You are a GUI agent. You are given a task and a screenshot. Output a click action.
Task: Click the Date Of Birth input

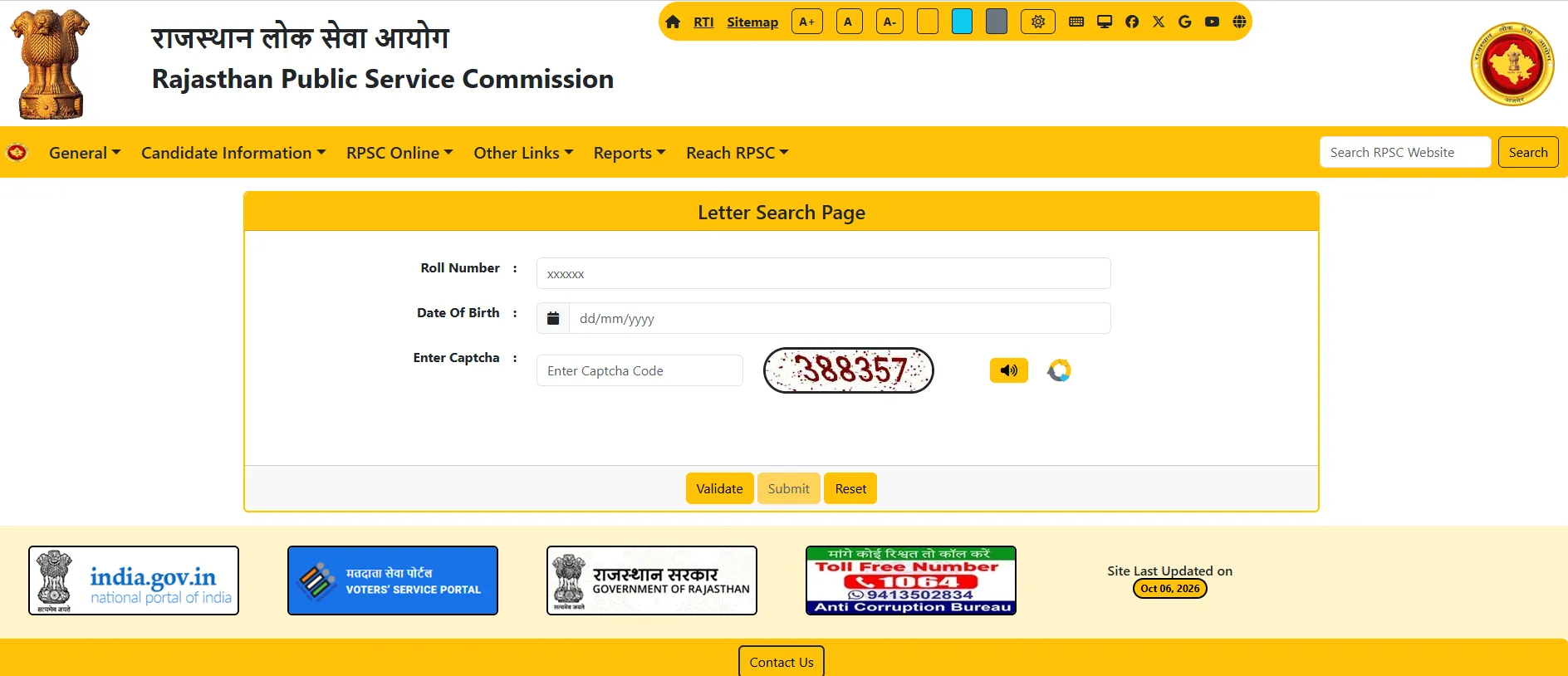click(840, 318)
